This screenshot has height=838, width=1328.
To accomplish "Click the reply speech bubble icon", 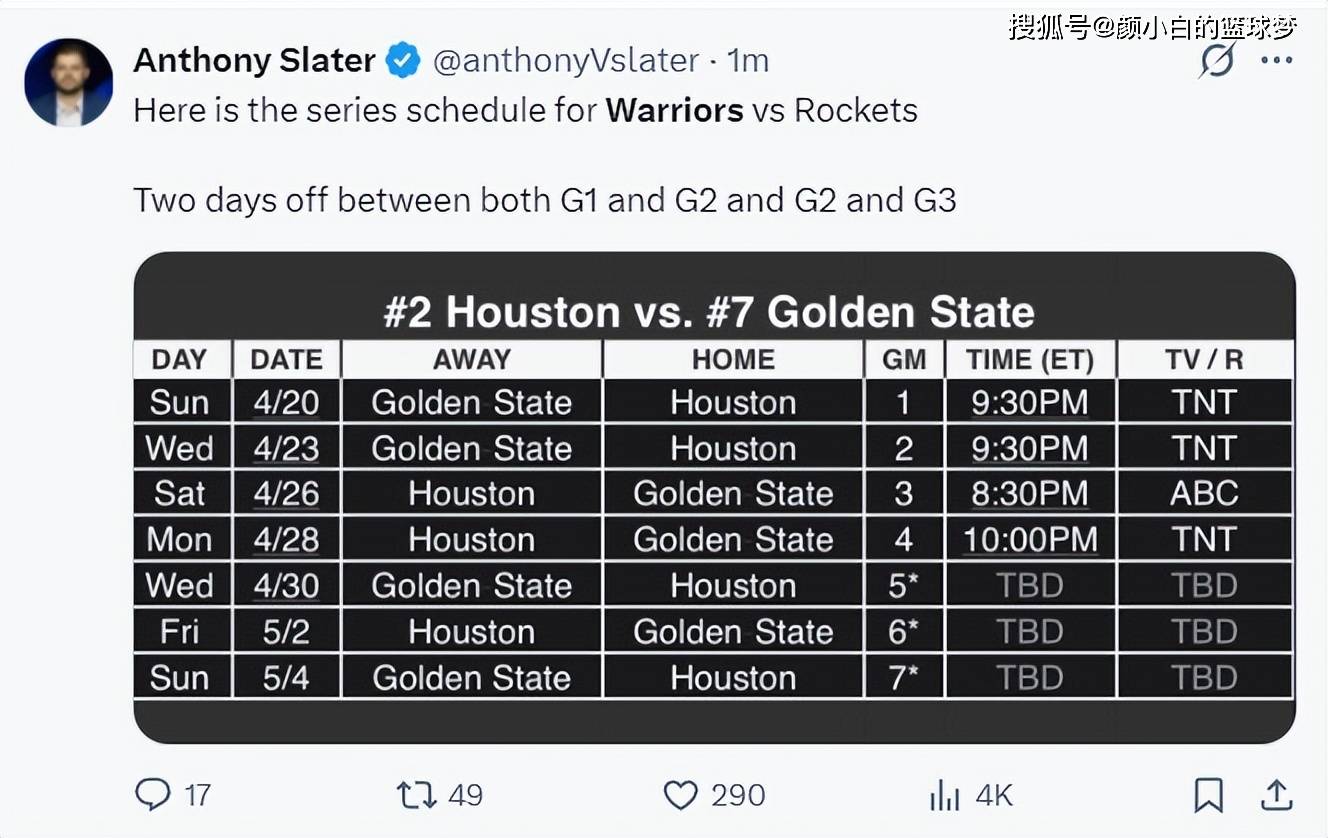I will [x=153, y=795].
